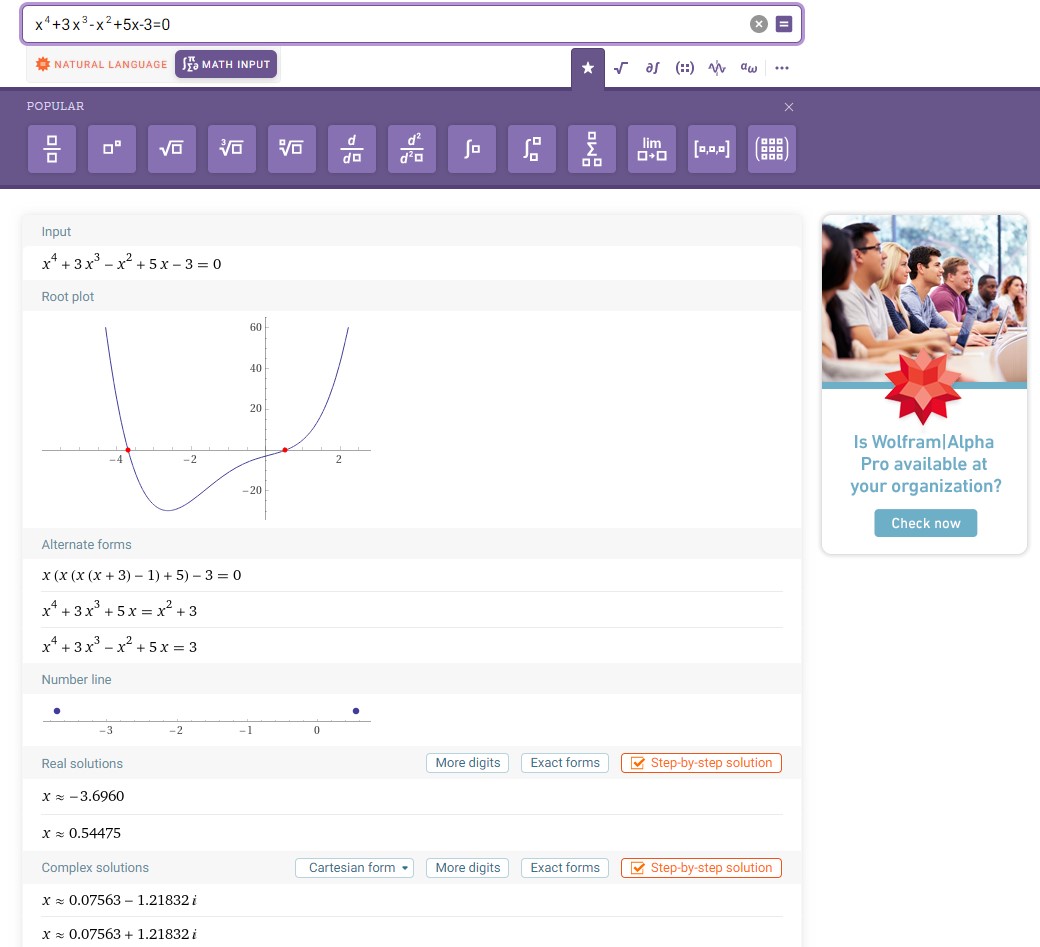Open the waveform functions tab
This screenshot has width=1040, height=947.
[717, 68]
